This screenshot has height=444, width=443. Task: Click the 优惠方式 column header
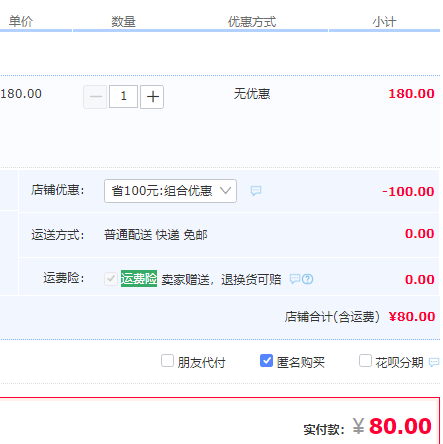tap(252, 22)
